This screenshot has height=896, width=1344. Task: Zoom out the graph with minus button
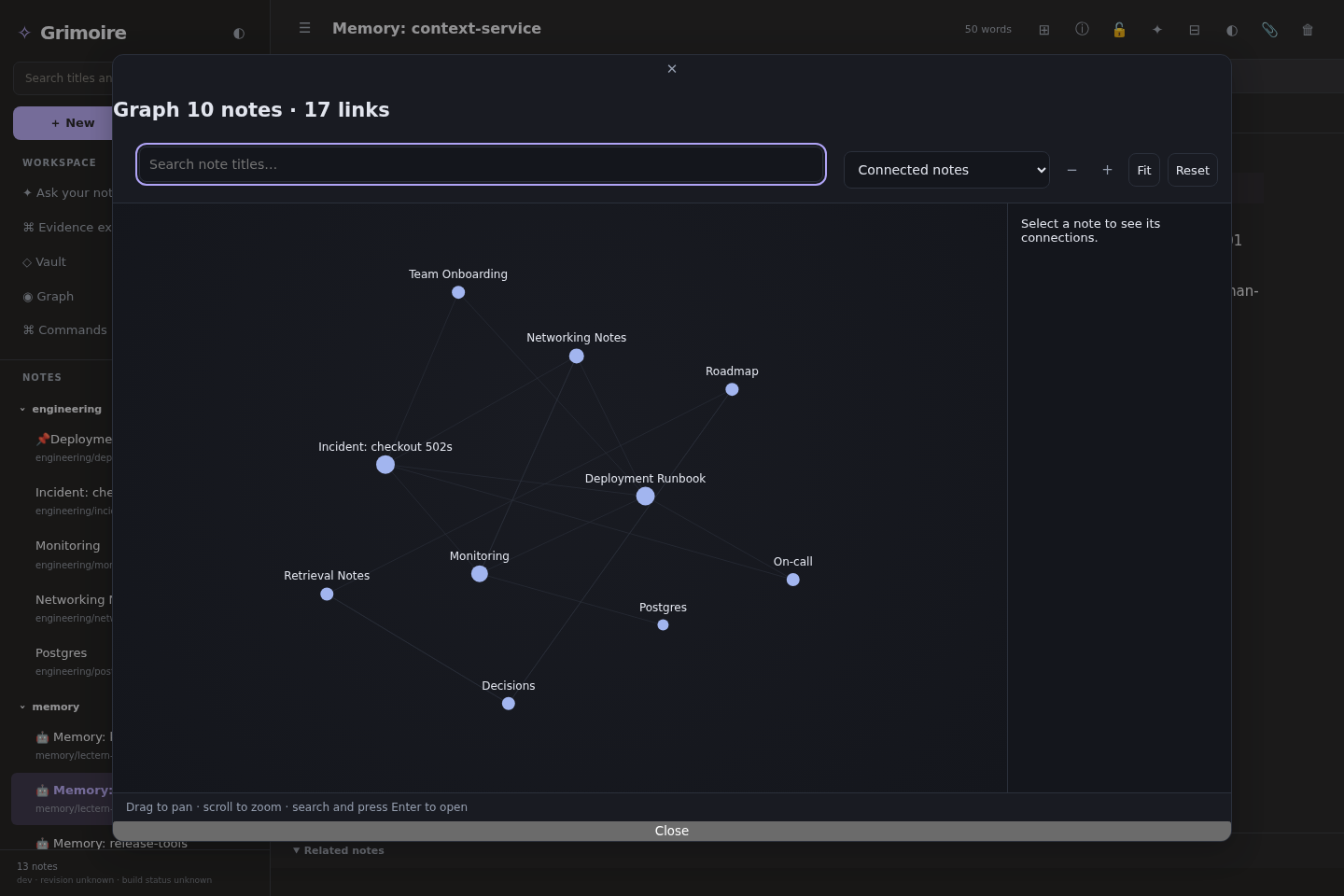click(1071, 170)
